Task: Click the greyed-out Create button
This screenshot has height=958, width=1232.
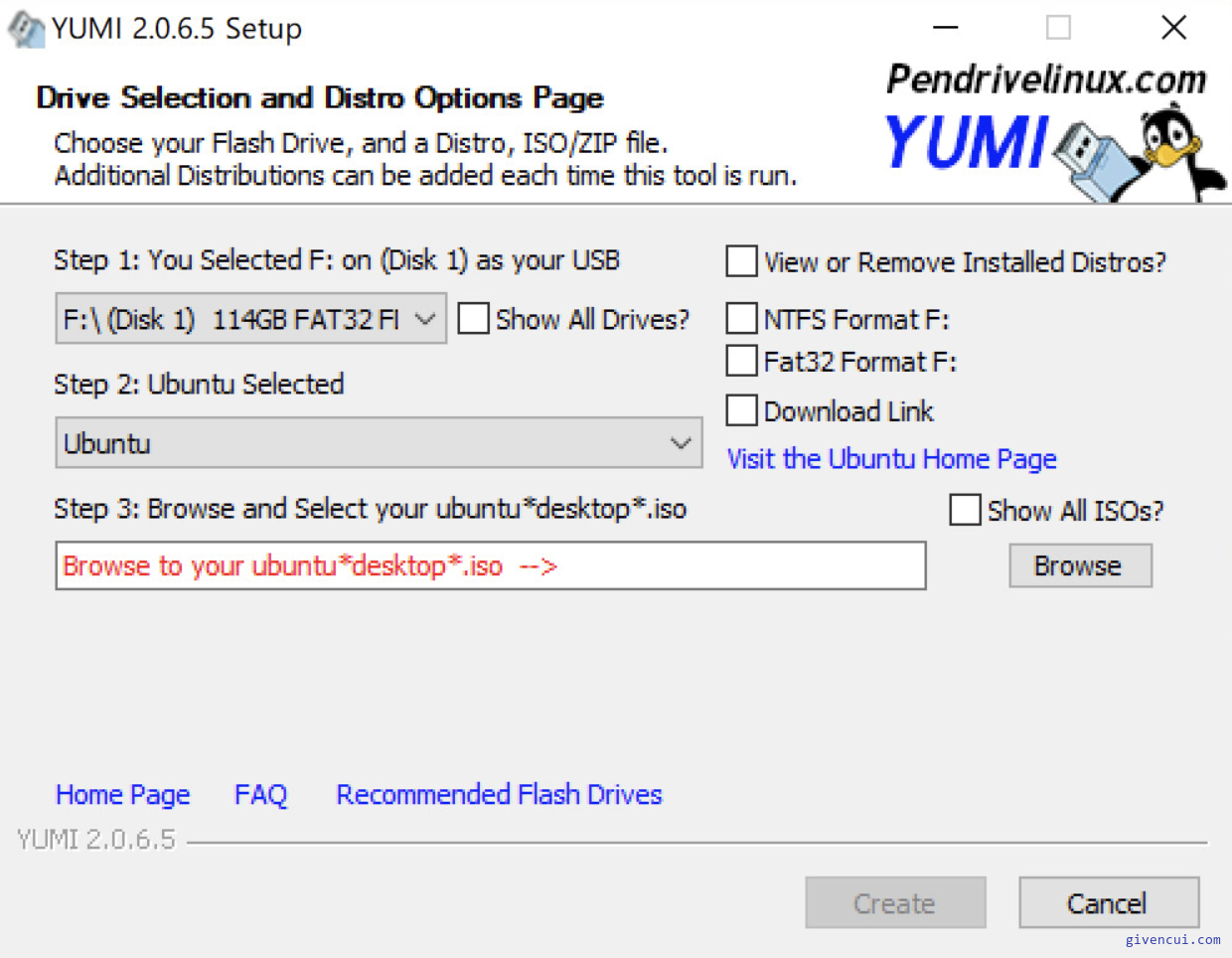Action: click(x=895, y=902)
